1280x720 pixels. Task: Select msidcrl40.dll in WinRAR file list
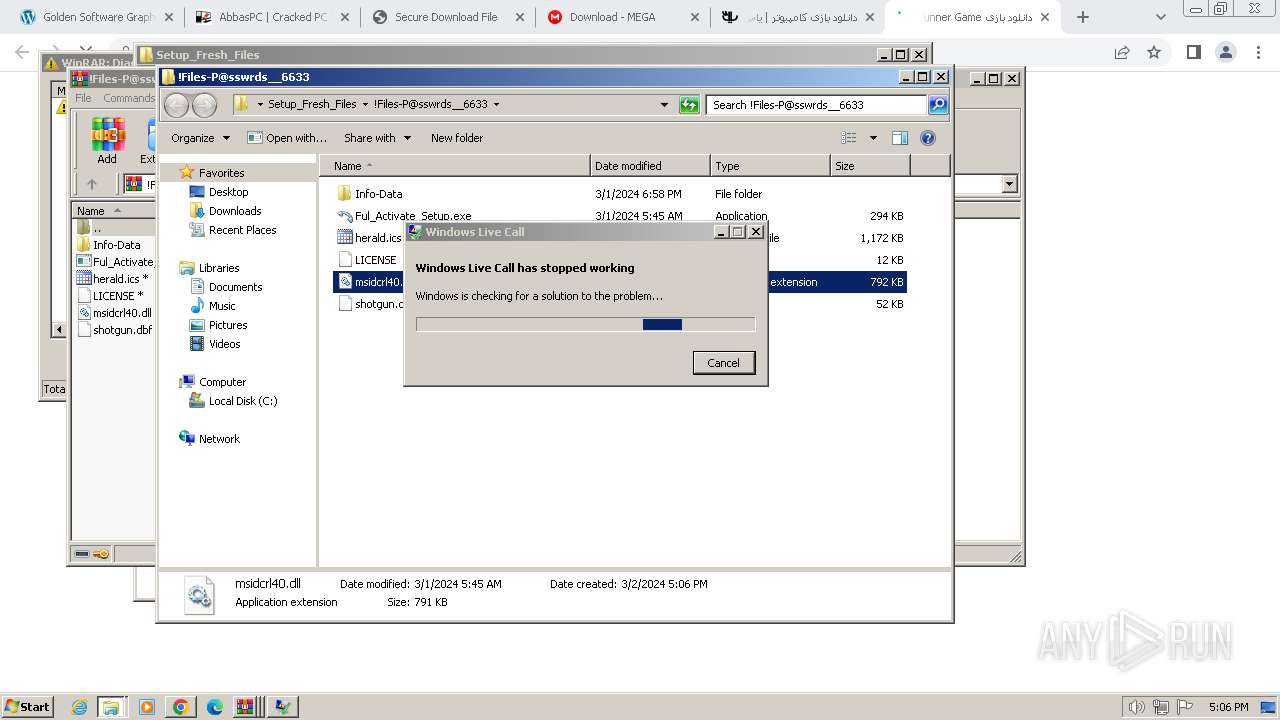pyautogui.click(x=115, y=313)
